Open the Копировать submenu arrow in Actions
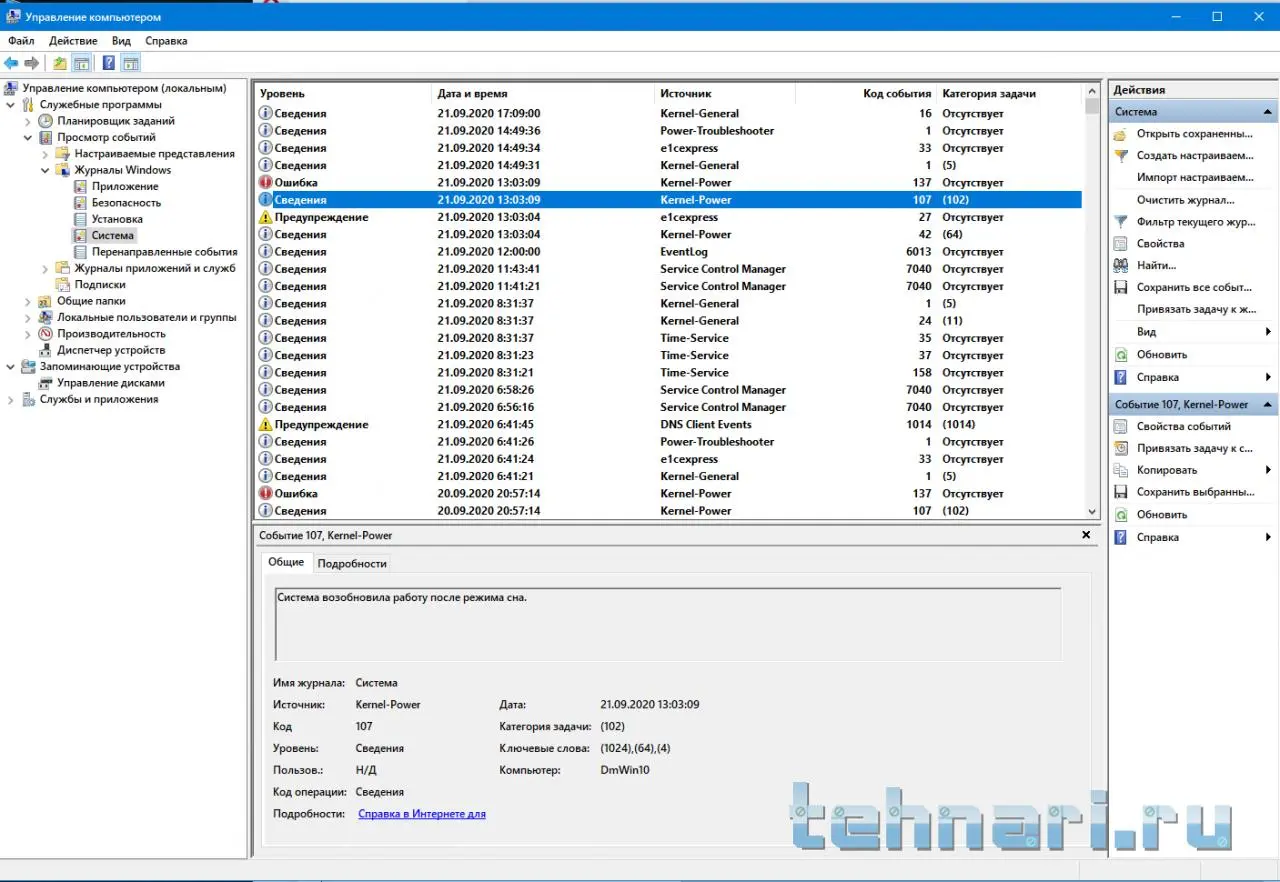 click(x=1268, y=471)
